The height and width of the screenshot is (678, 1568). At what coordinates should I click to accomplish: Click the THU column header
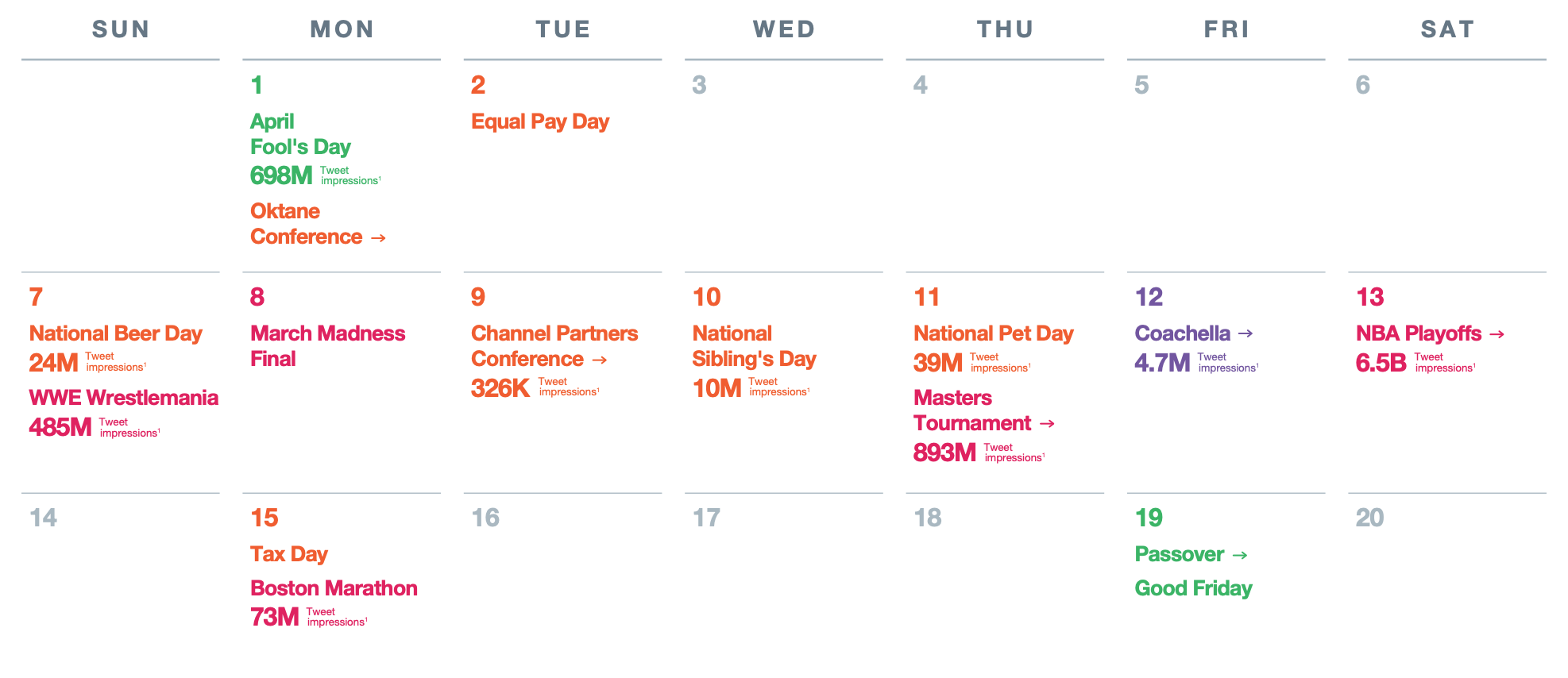1005,29
